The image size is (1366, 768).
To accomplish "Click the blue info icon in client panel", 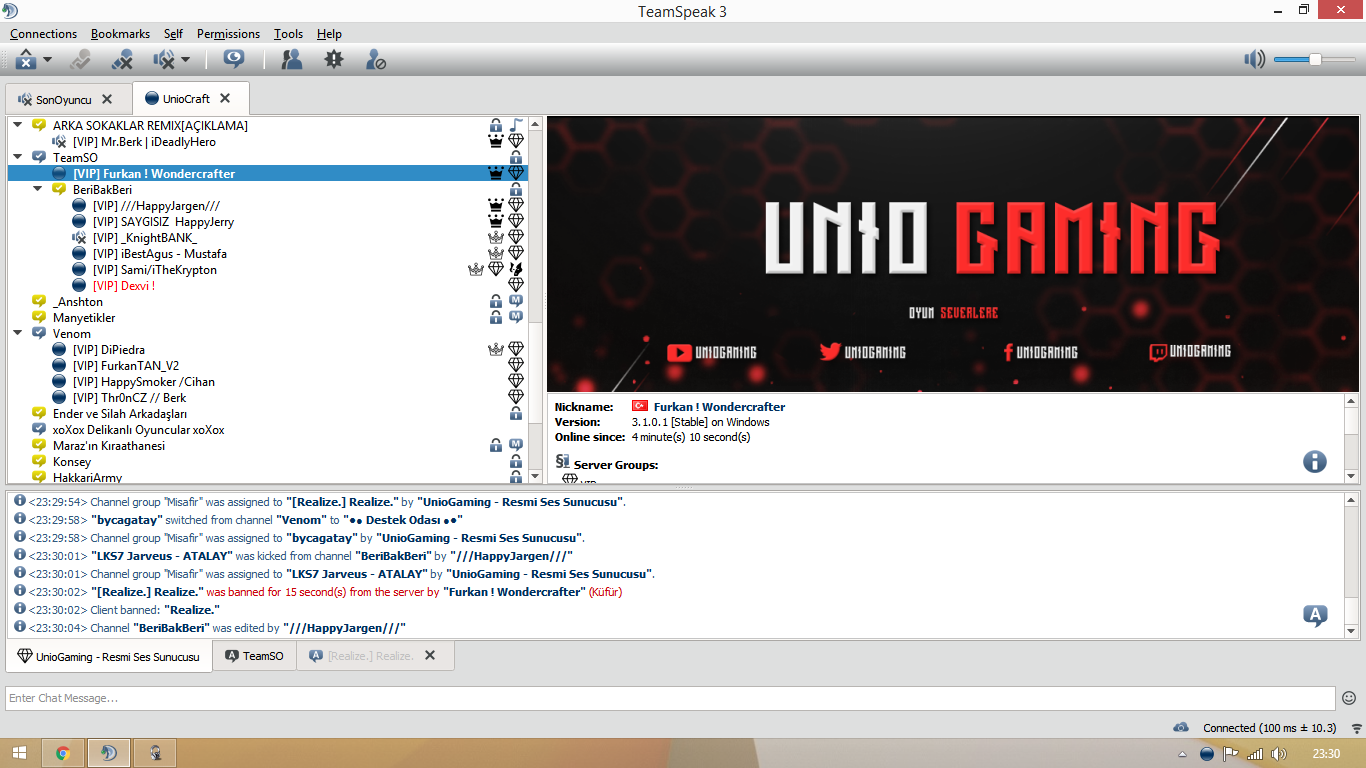I will [x=1314, y=461].
